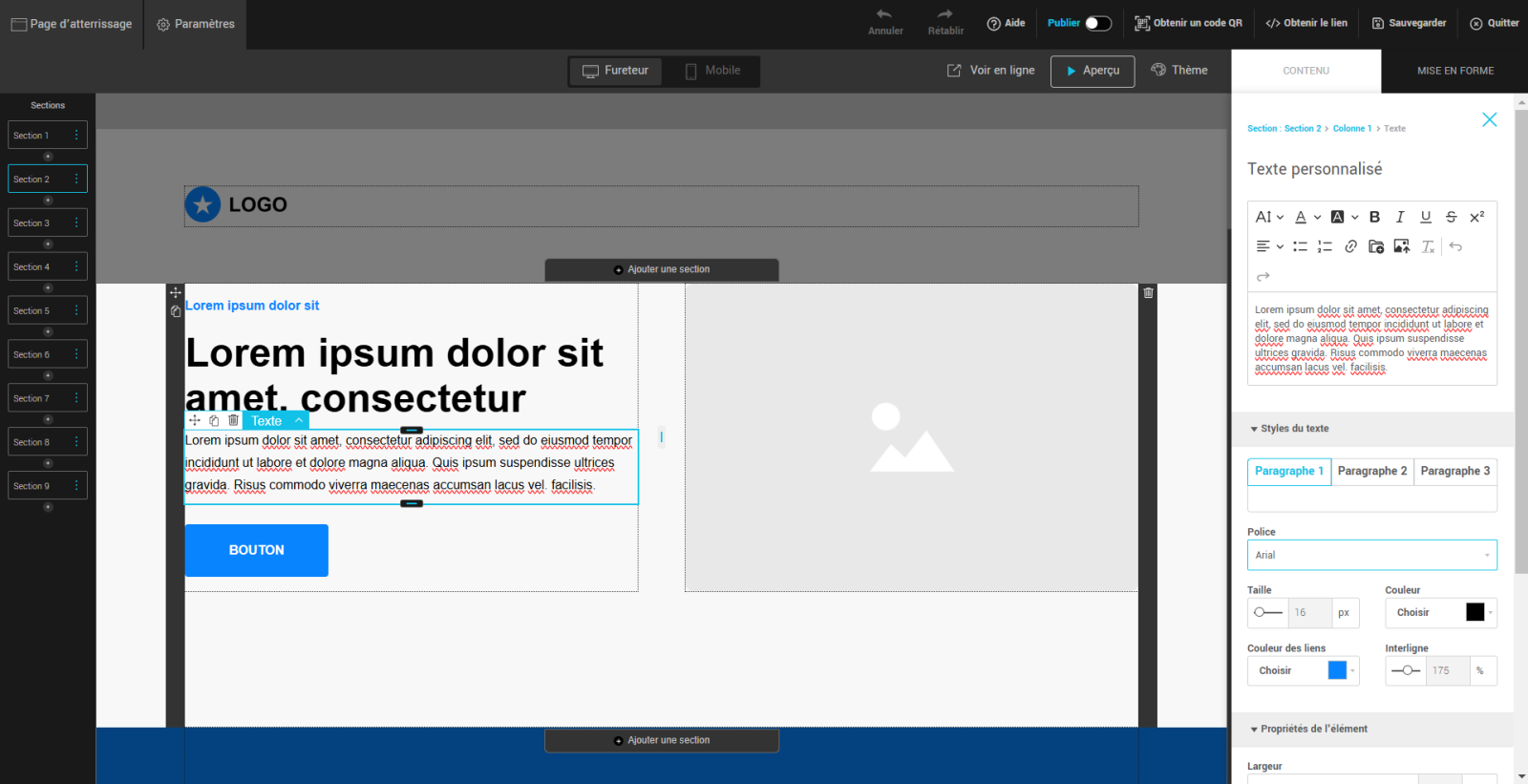Click the Aperçu preview button
This screenshot has width=1528, height=784.
pos(1093,71)
